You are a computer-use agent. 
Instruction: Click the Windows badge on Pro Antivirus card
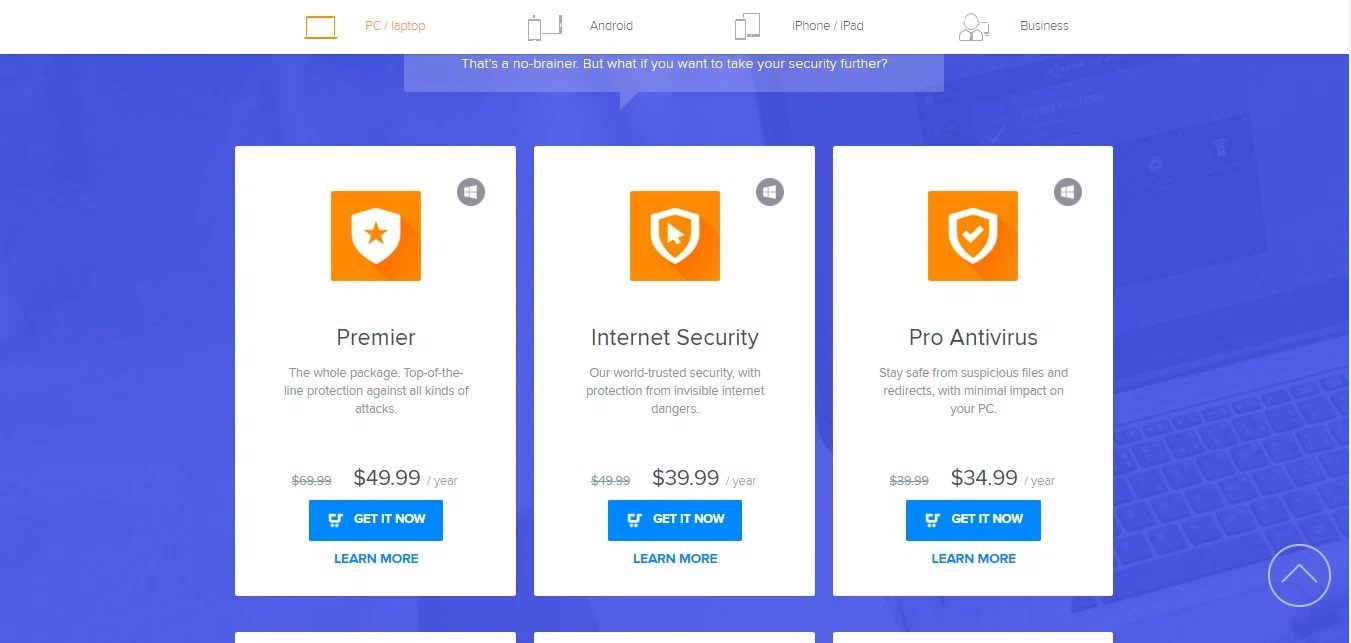(x=1068, y=192)
